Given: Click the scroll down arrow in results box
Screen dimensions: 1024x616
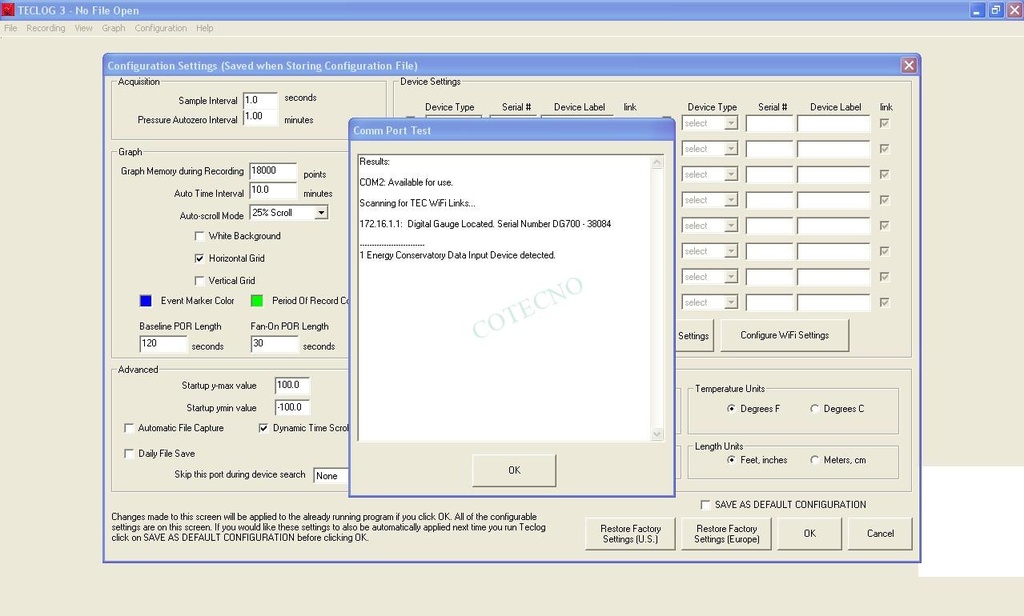Looking at the screenshot, I should click(657, 434).
